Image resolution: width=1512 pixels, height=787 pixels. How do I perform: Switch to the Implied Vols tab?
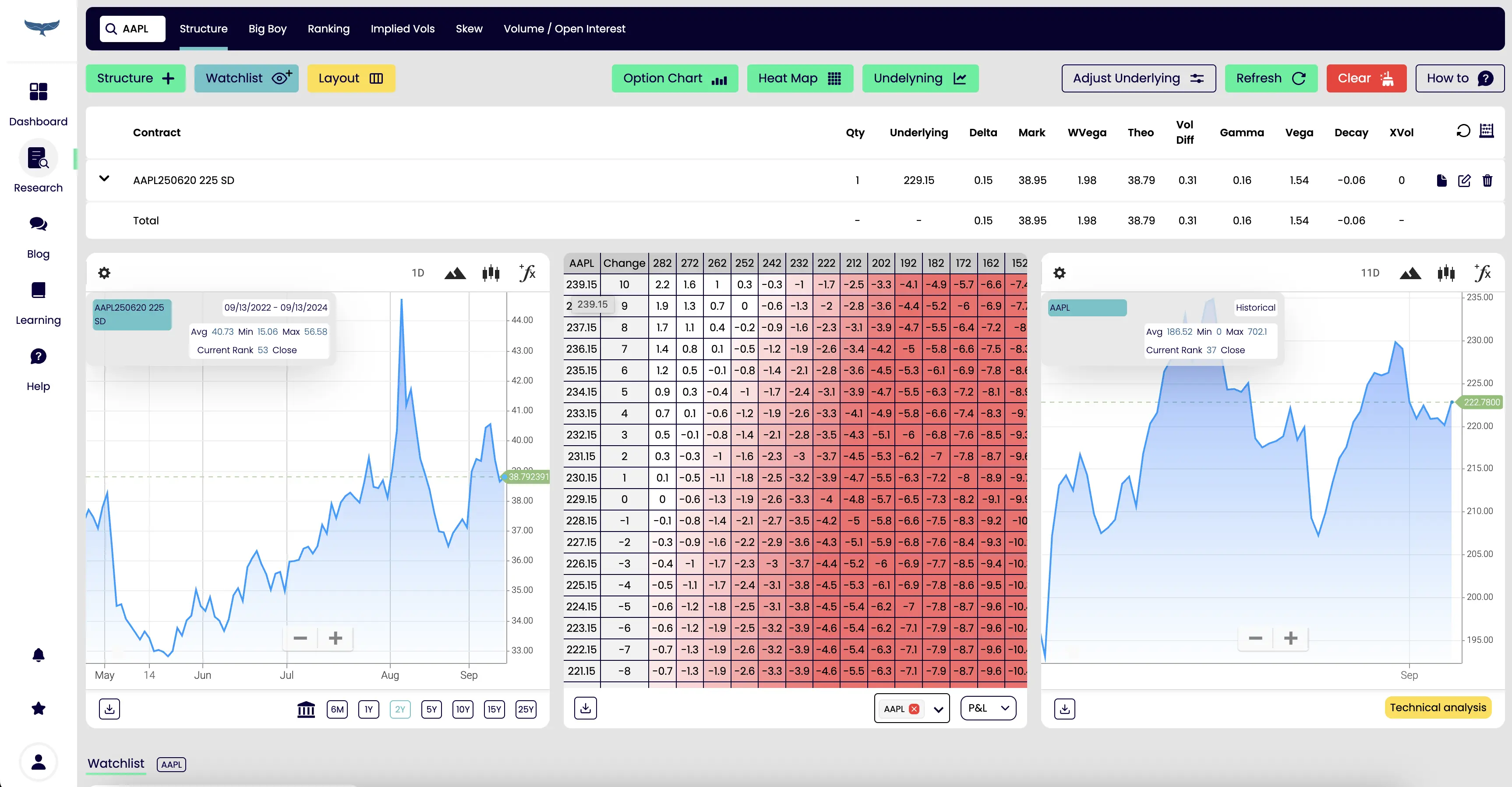click(402, 28)
